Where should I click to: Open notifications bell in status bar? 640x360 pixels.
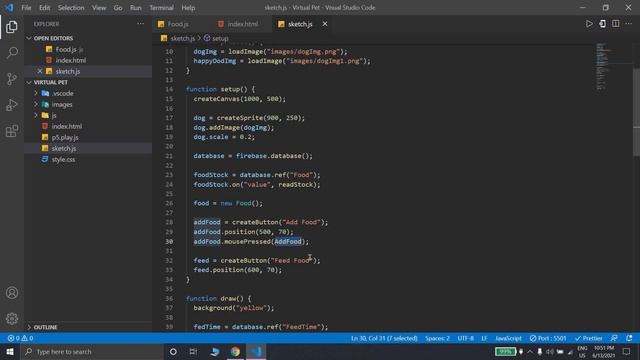point(629,338)
